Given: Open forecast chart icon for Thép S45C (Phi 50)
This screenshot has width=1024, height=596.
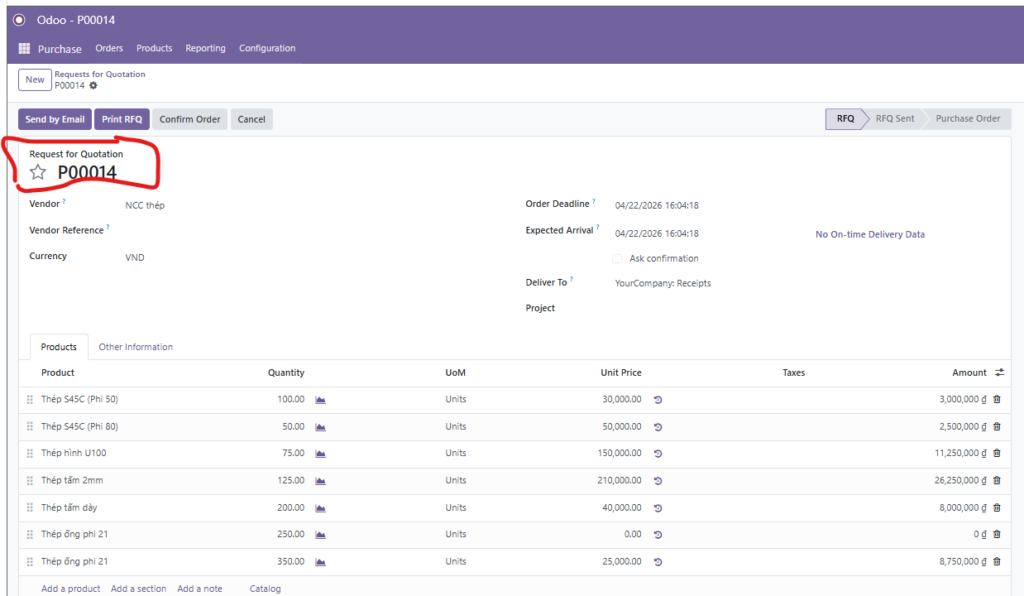Looking at the screenshot, I should (321, 399).
